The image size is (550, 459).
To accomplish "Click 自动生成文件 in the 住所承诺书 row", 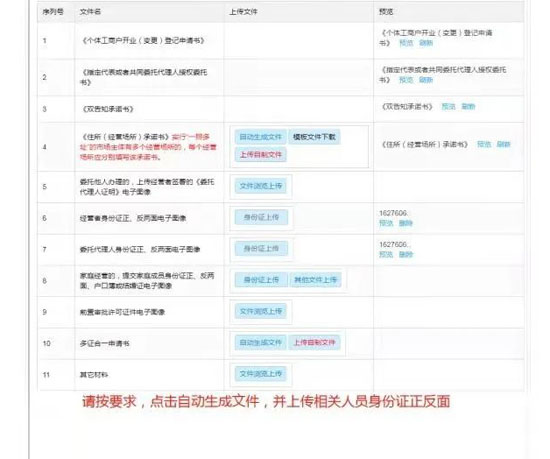I will [x=261, y=137].
